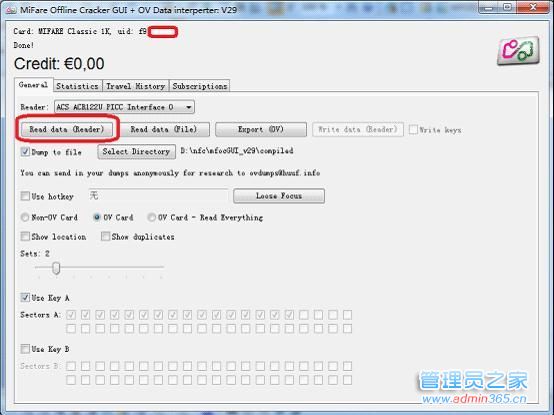The height and width of the screenshot is (415, 554).
Task: Click the Sets slider handle
Action: [x=56, y=268]
